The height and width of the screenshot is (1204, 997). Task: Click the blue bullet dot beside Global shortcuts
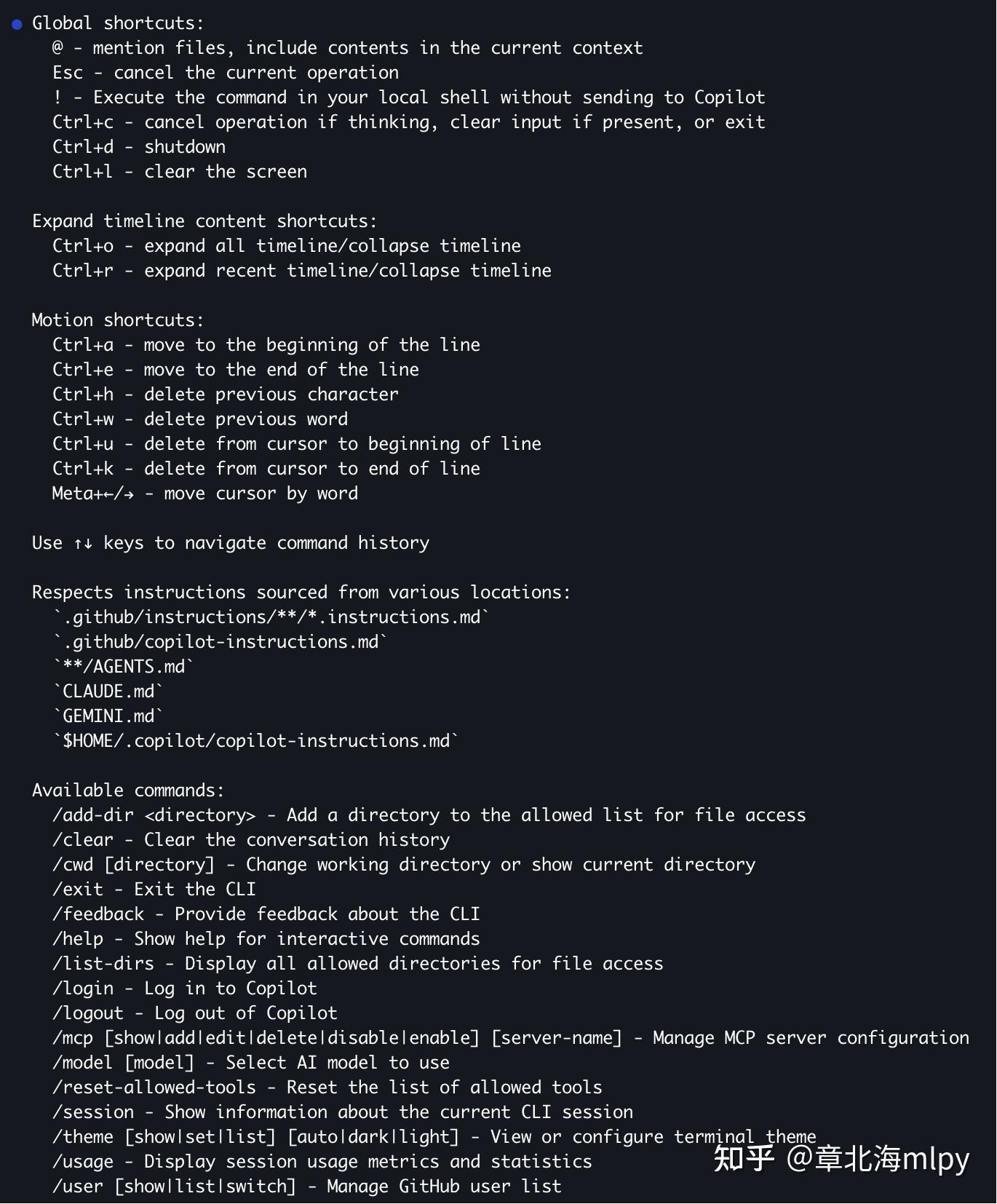pos(17,24)
